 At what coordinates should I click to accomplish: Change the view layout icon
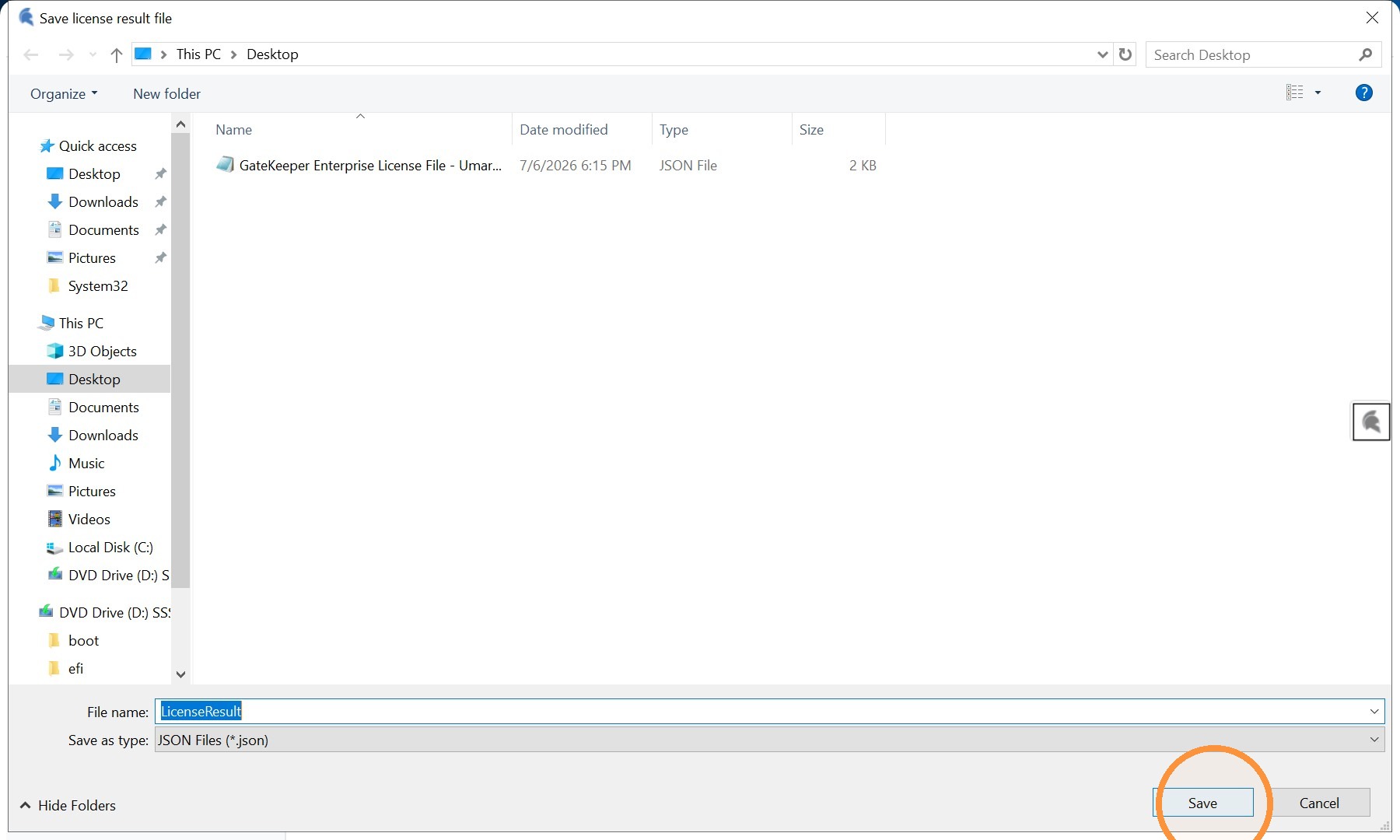click(1294, 93)
